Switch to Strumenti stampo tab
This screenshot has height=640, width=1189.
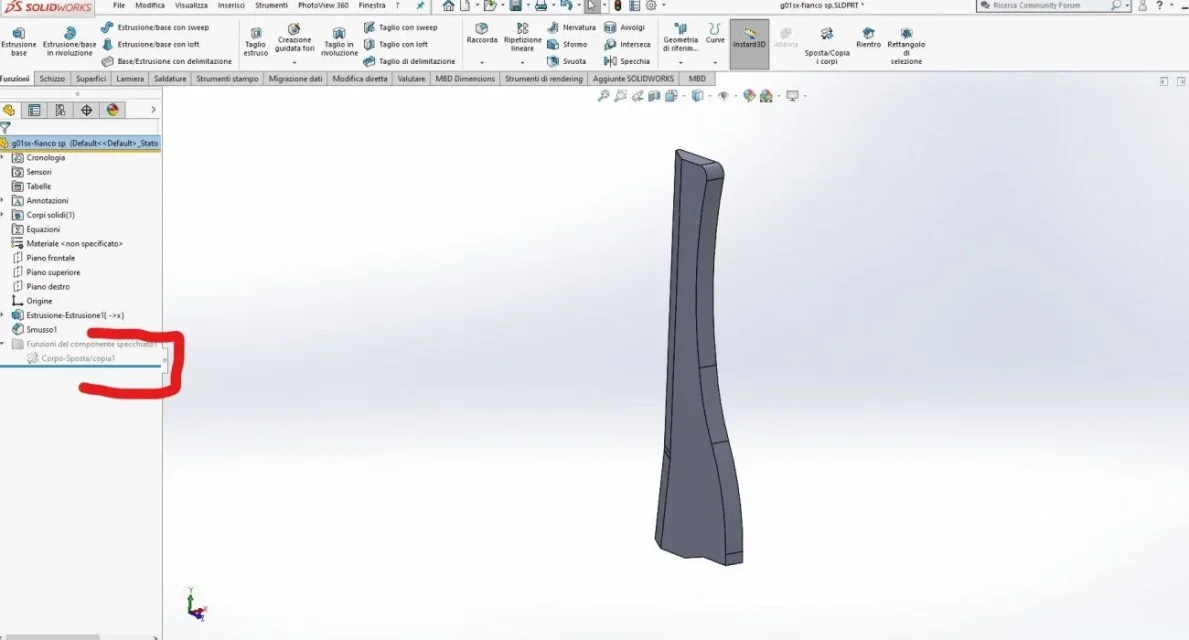(227, 79)
